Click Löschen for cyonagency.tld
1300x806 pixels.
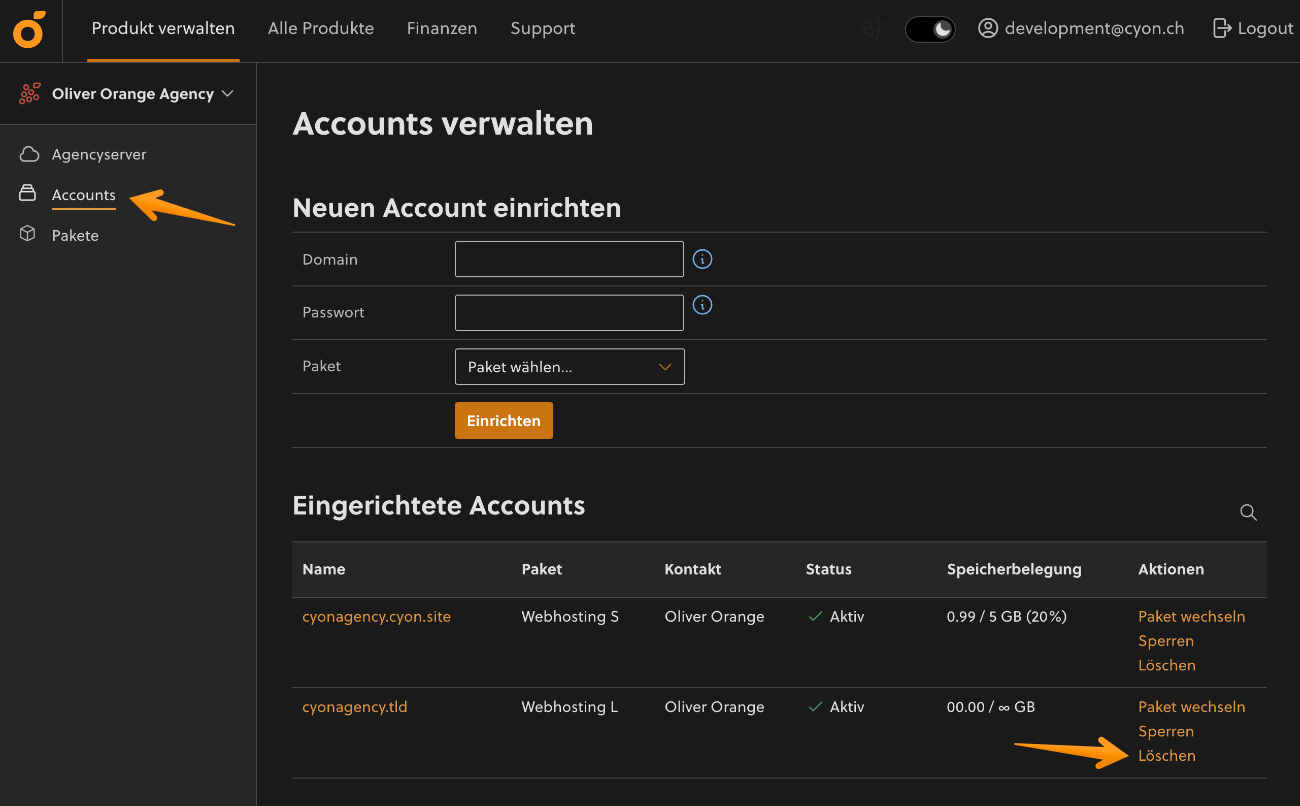point(1167,755)
